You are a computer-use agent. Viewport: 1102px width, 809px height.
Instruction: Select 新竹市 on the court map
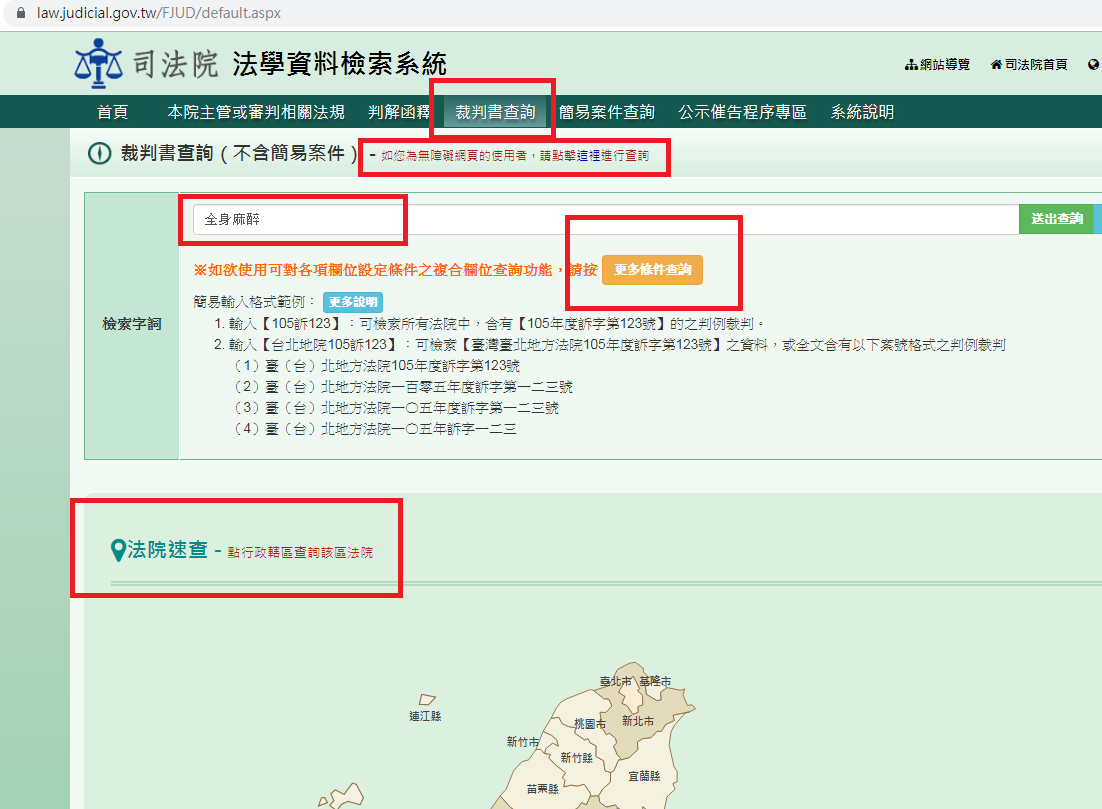tap(523, 742)
